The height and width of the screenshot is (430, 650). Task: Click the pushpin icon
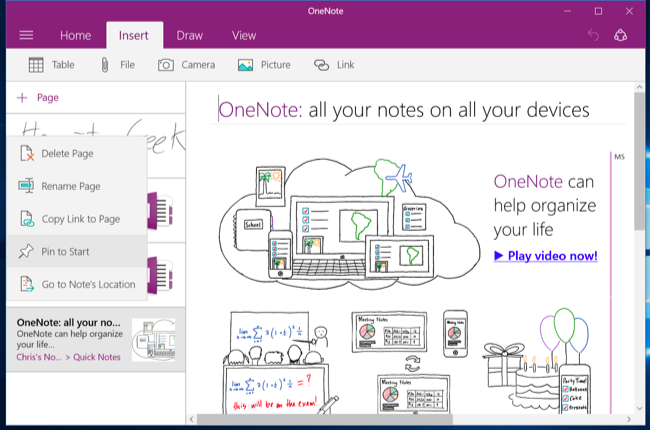click(x=26, y=251)
